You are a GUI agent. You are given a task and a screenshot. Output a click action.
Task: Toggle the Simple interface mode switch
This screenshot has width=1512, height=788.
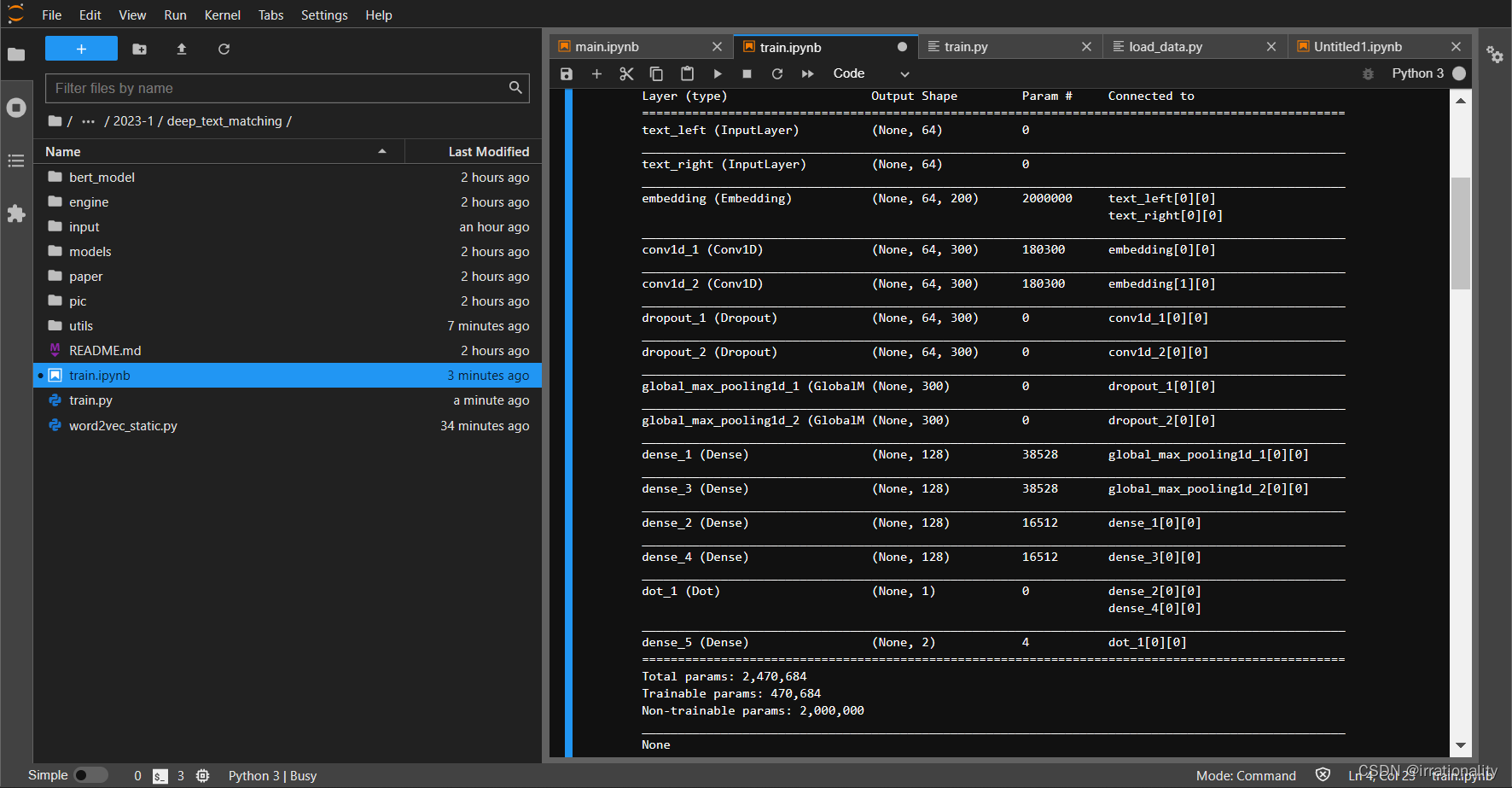coord(90,775)
